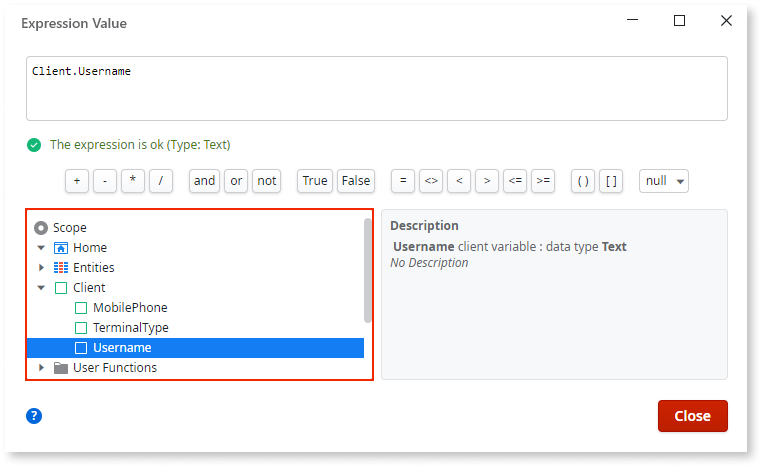Click the blue help question mark icon
This screenshot has width=762, height=467.
click(34, 416)
